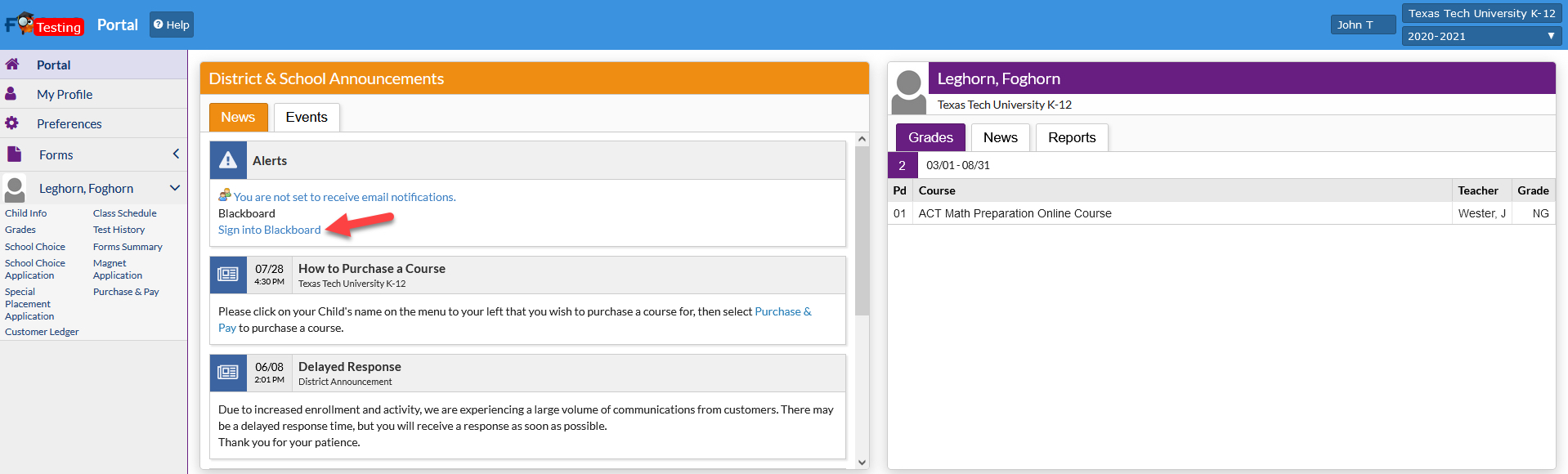Image resolution: width=1568 pixels, height=474 pixels.
Task: Open the Reports tab
Action: (1072, 137)
